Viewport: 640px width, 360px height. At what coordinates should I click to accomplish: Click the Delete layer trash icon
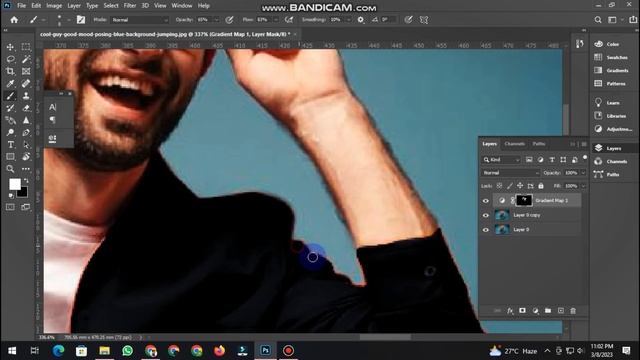(573, 311)
